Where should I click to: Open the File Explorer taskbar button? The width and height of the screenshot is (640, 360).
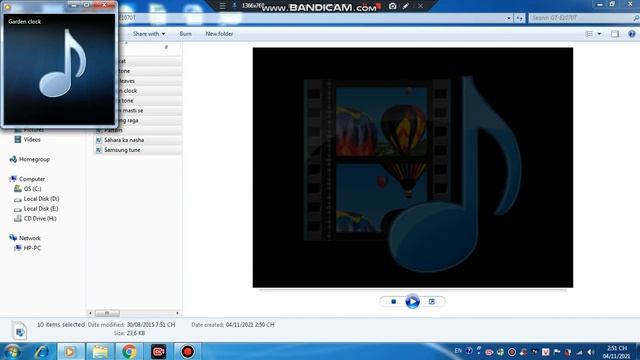(100, 351)
